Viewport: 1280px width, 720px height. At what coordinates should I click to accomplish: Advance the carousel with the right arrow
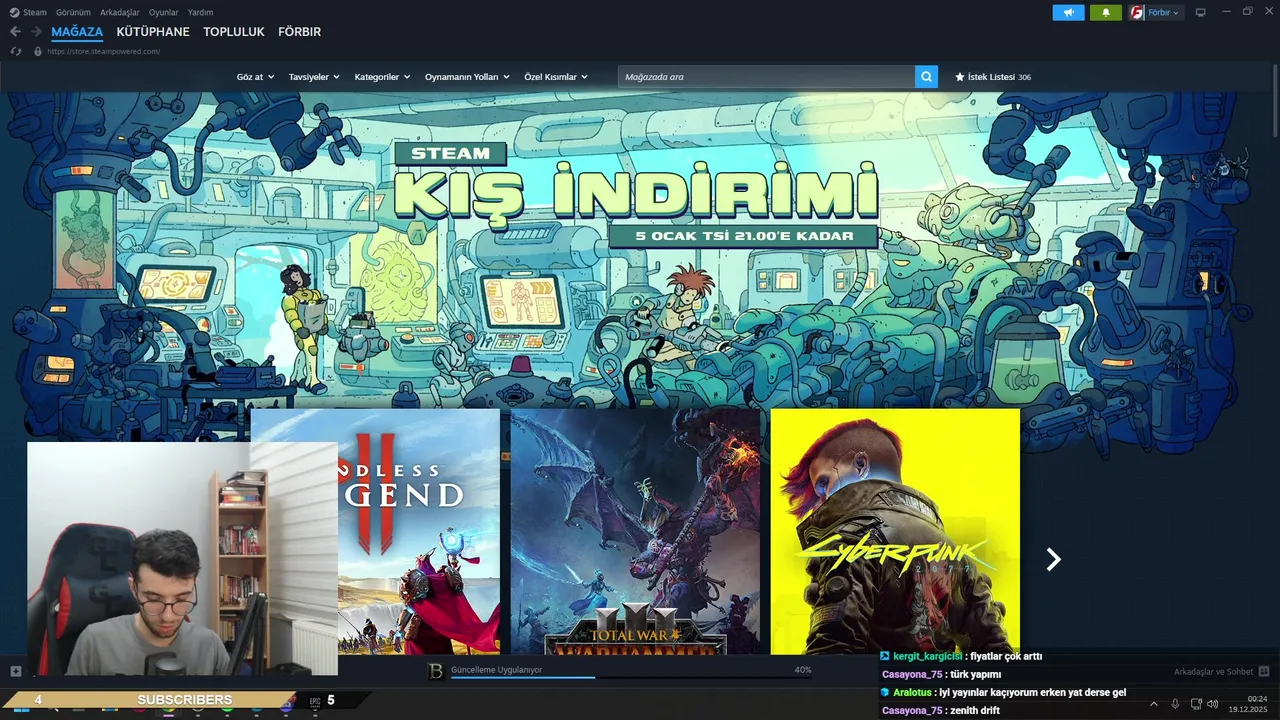[x=1052, y=560]
